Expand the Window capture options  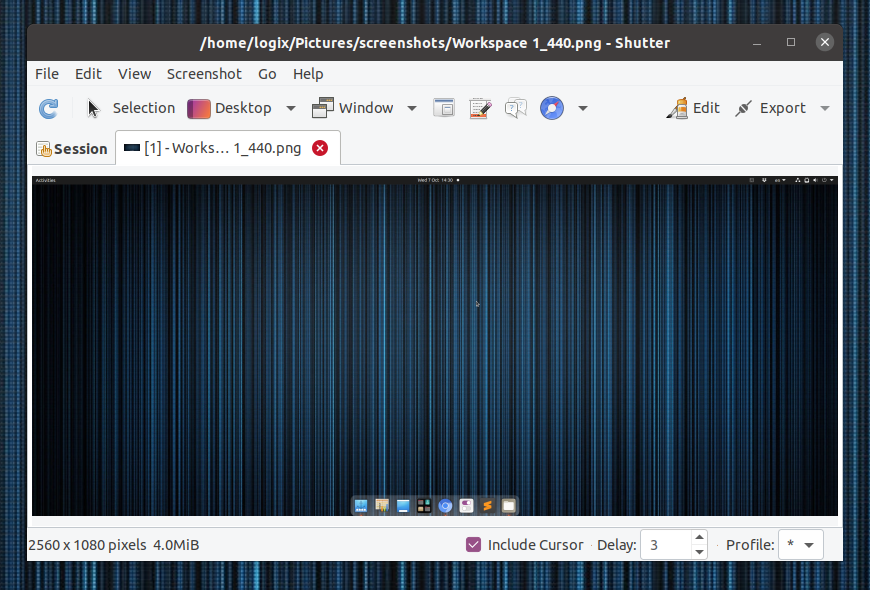click(x=410, y=108)
